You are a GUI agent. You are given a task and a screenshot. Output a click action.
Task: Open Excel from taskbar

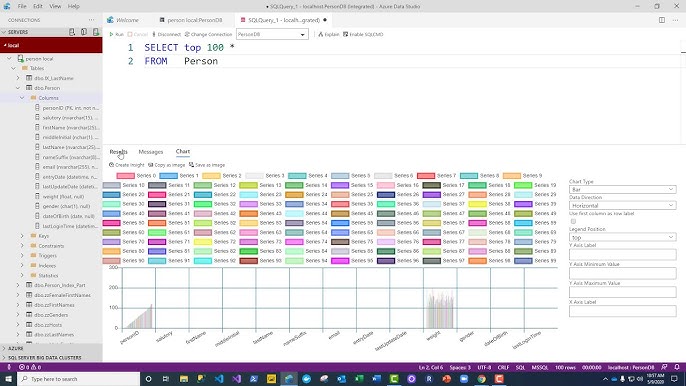tap(359, 379)
